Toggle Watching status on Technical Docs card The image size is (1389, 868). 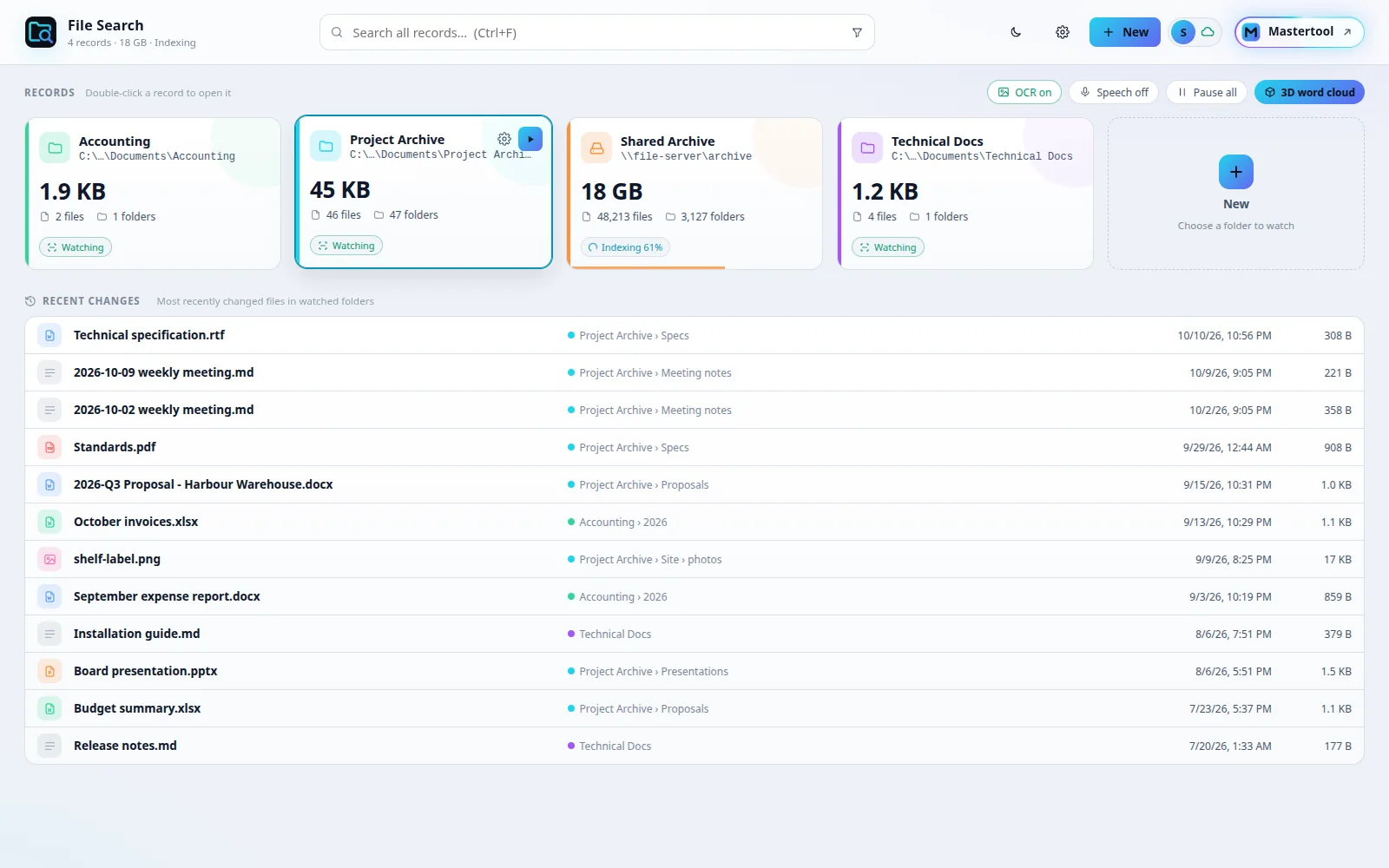[x=888, y=247]
